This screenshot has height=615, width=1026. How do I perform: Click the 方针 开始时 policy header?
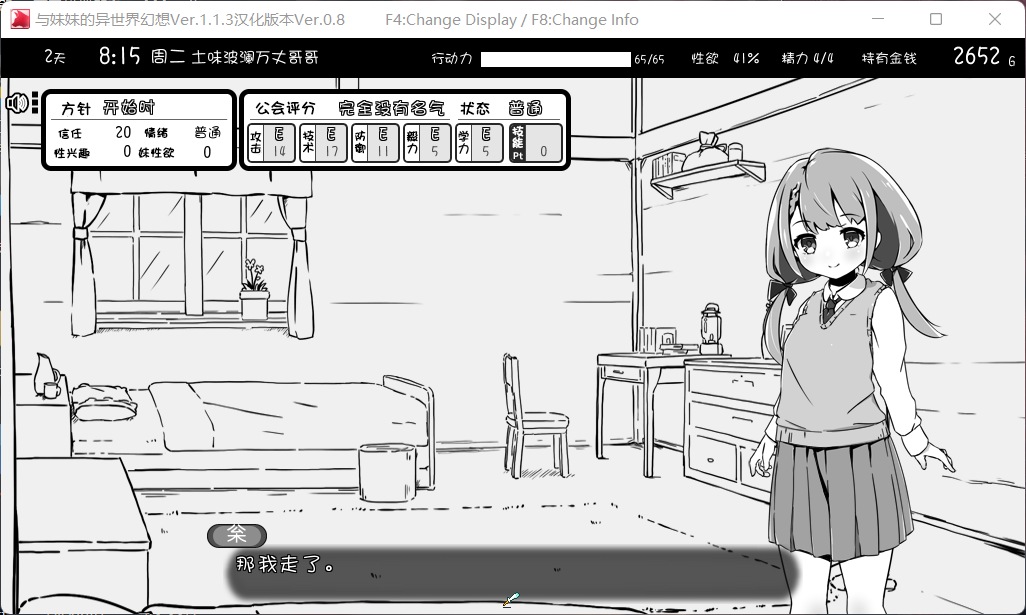108,108
